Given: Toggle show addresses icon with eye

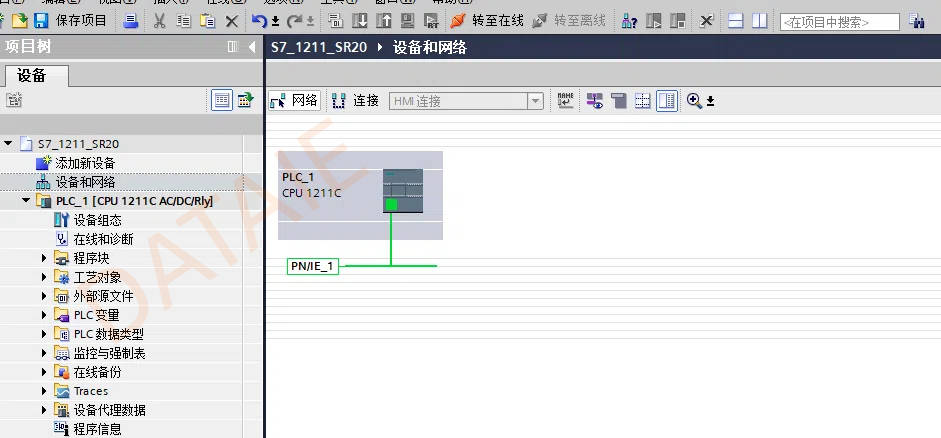Looking at the screenshot, I should (x=595, y=101).
